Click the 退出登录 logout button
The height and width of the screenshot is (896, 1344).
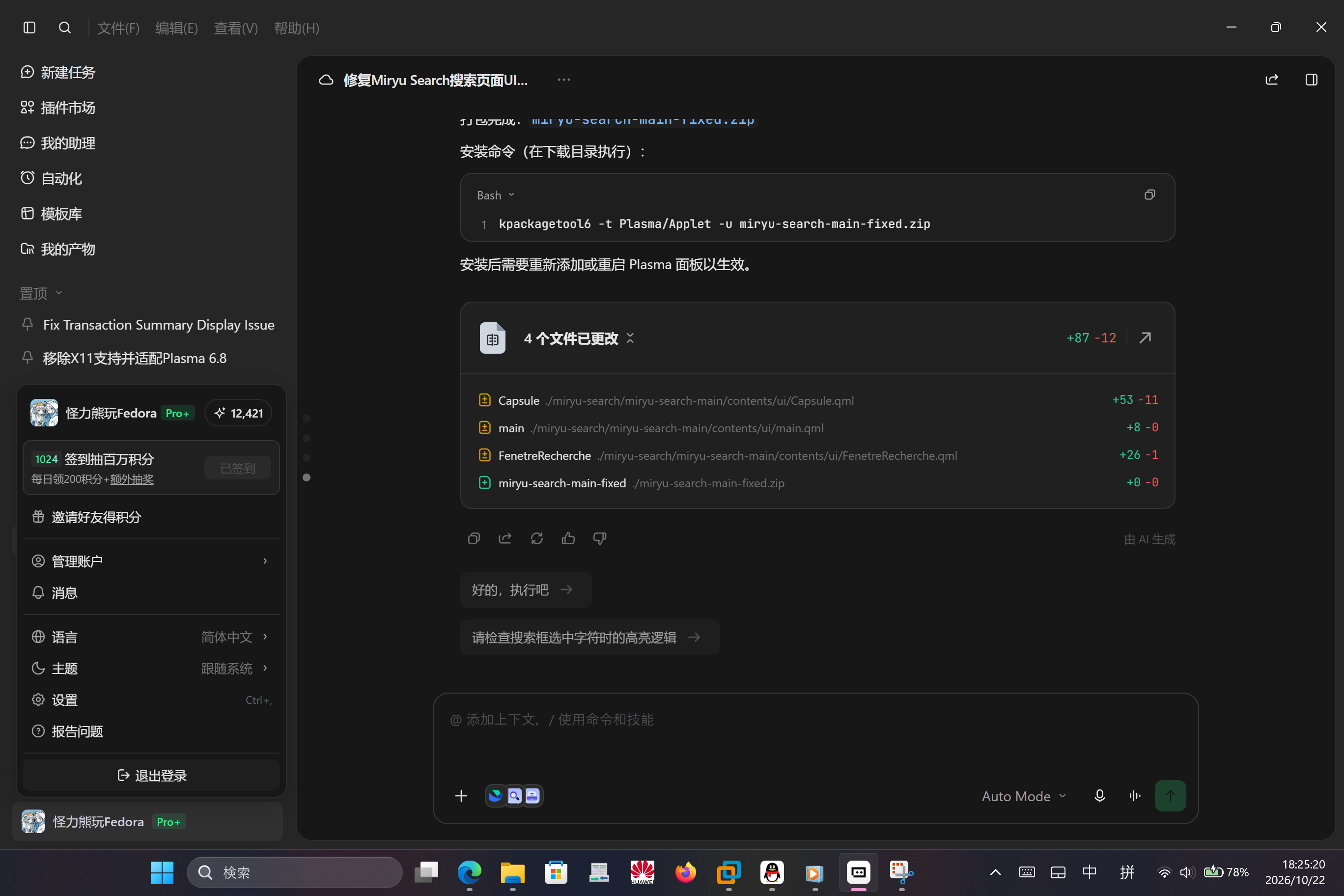151,776
